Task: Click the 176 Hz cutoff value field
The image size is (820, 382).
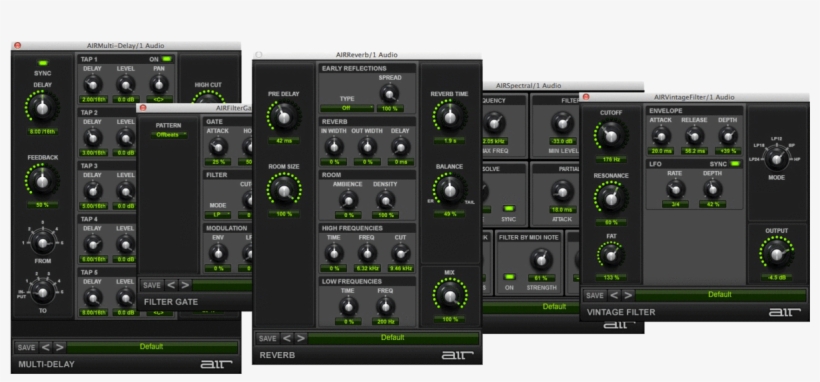Action: pyautogui.click(x=611, y=160)
